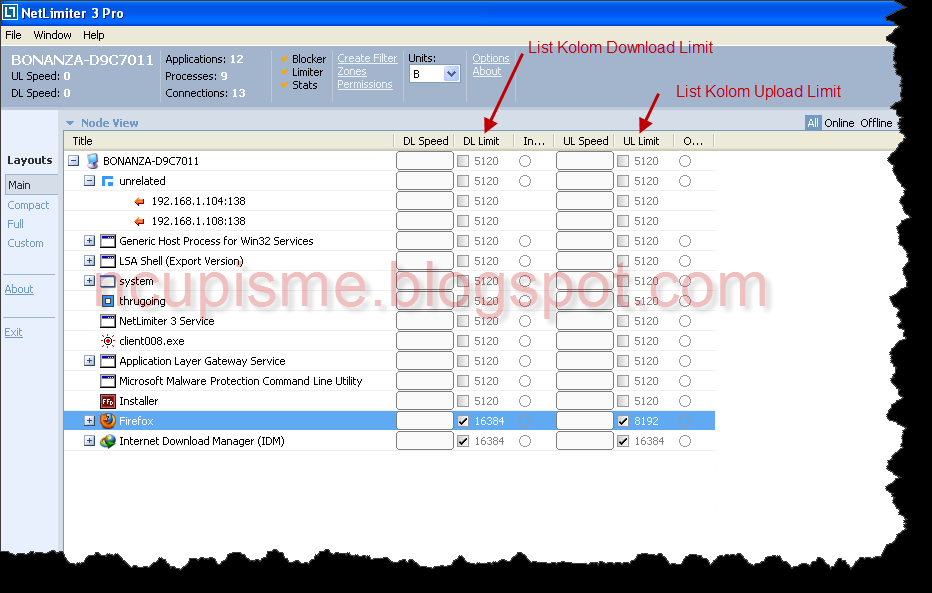This screenshot has height=593, width=932.
Task: Click the Installer red icon
Action: (108, 402)
